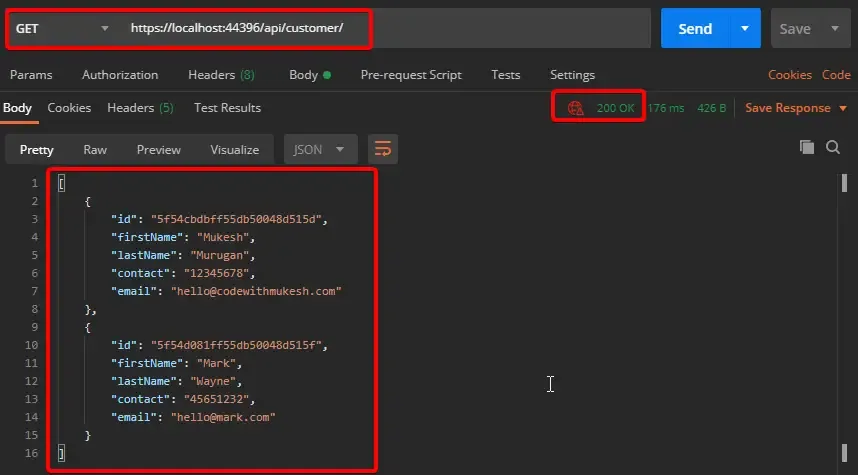Toggle the line wrap icon

tap(383, 149)
